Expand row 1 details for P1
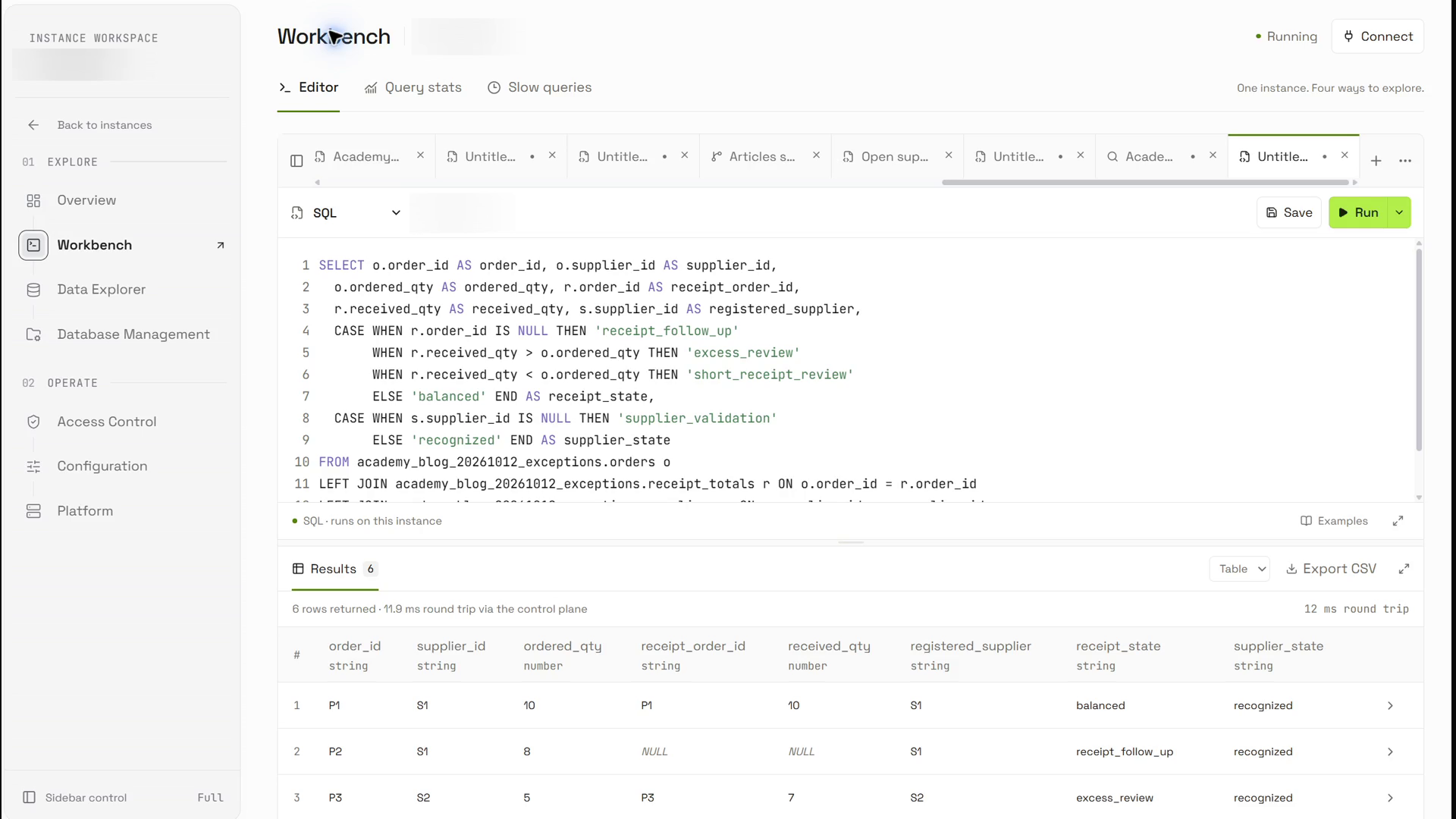The height and width of the screenshot is (819, 1456). (x=1390, y=706)
